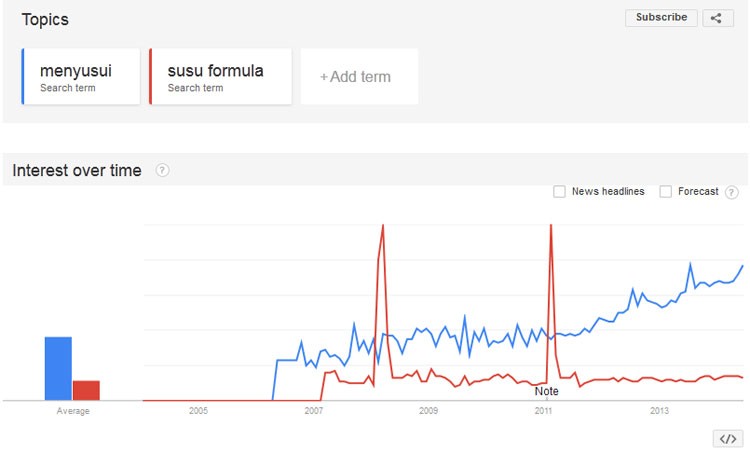Viewport: 750px width, 453px height.
Task: Select the susu formula search term card
Action: coord(221,77)
